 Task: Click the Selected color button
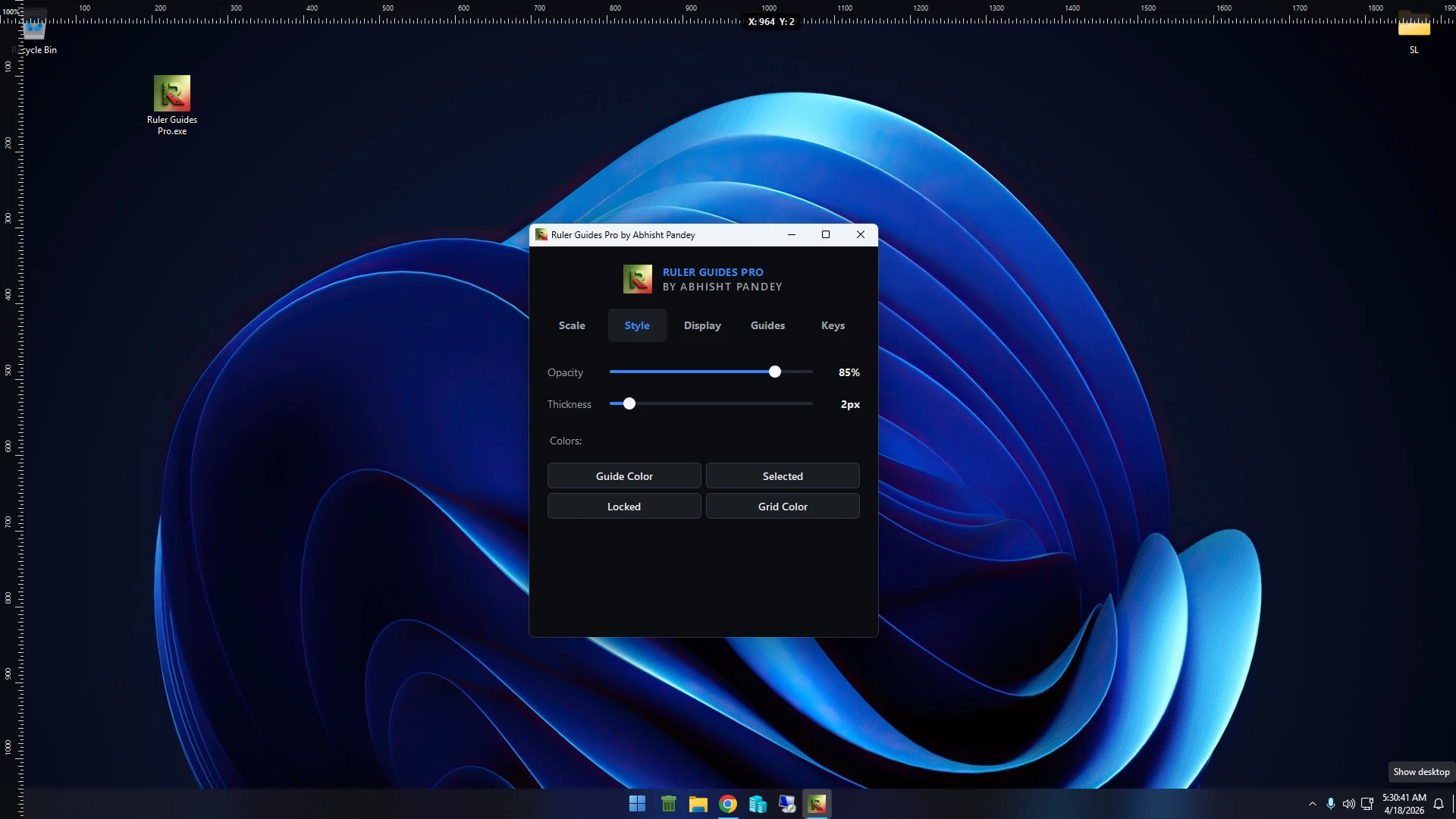(783, 476)
